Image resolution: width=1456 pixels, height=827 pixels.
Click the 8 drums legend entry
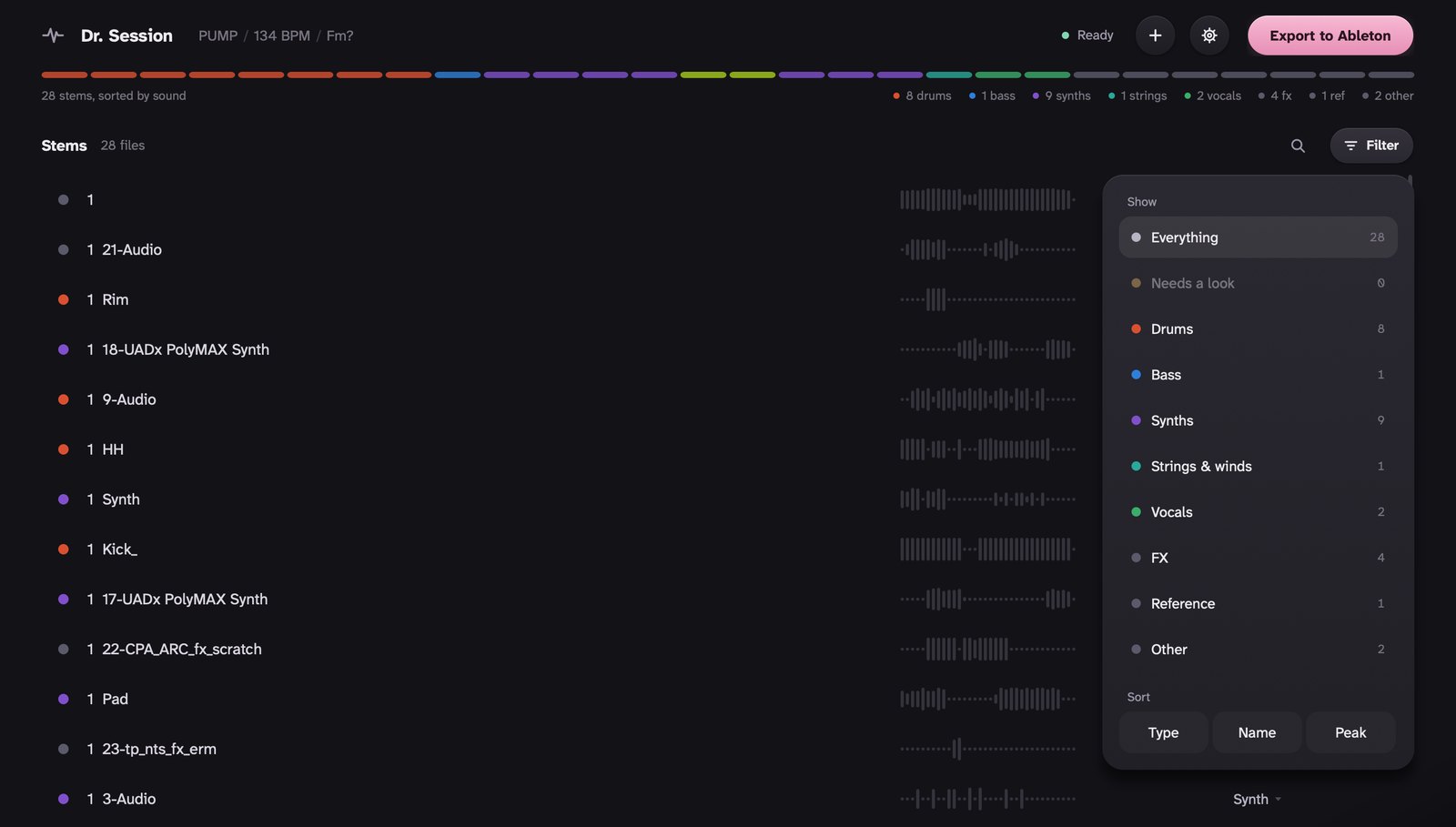coord(922,96)
